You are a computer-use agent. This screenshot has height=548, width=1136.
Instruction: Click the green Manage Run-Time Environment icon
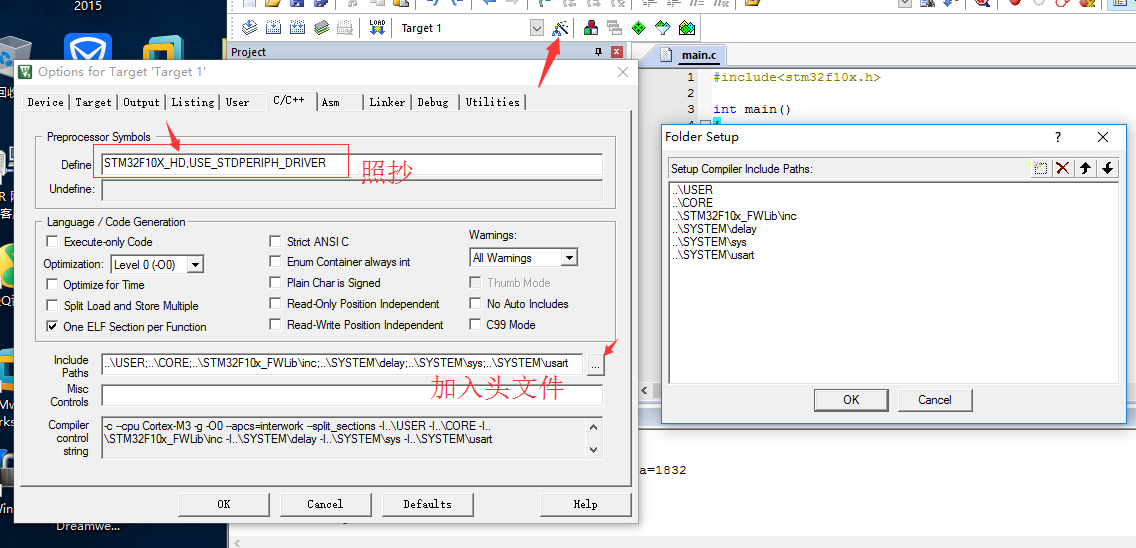[x=638, y=28]
